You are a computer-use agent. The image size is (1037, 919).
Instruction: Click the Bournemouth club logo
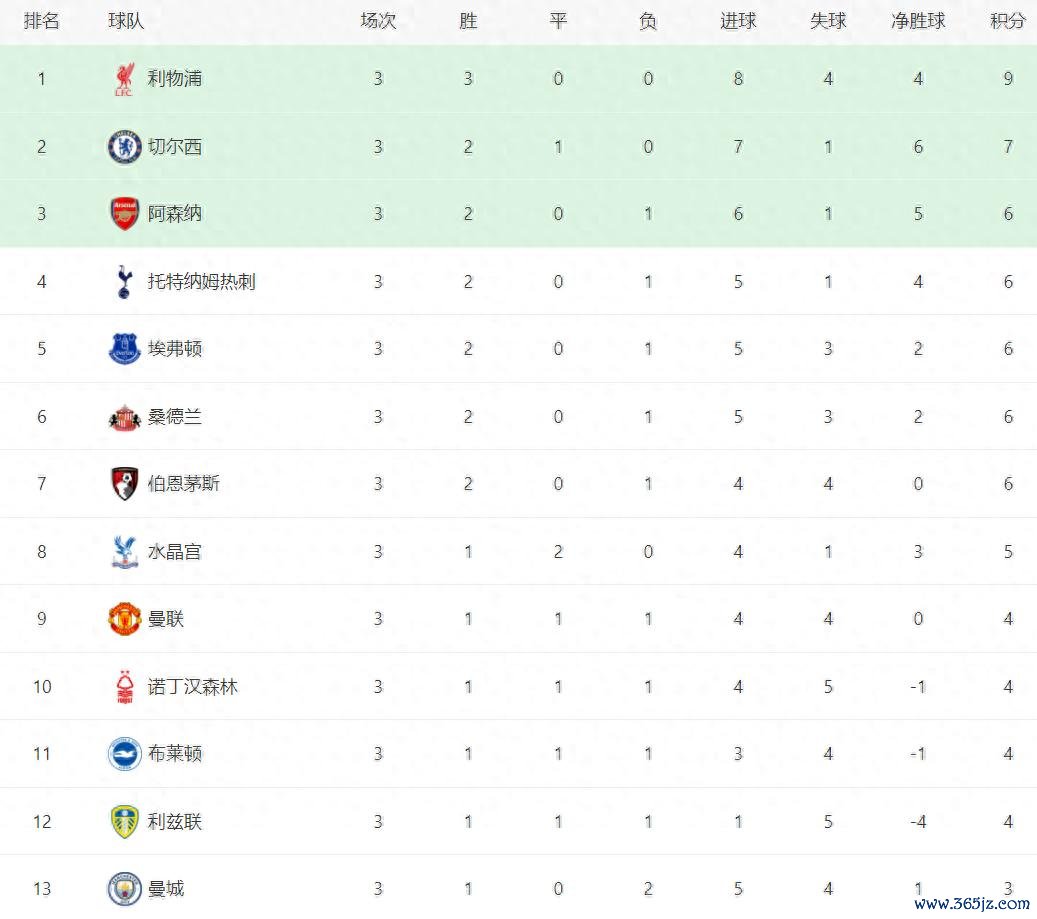(124, 484)
